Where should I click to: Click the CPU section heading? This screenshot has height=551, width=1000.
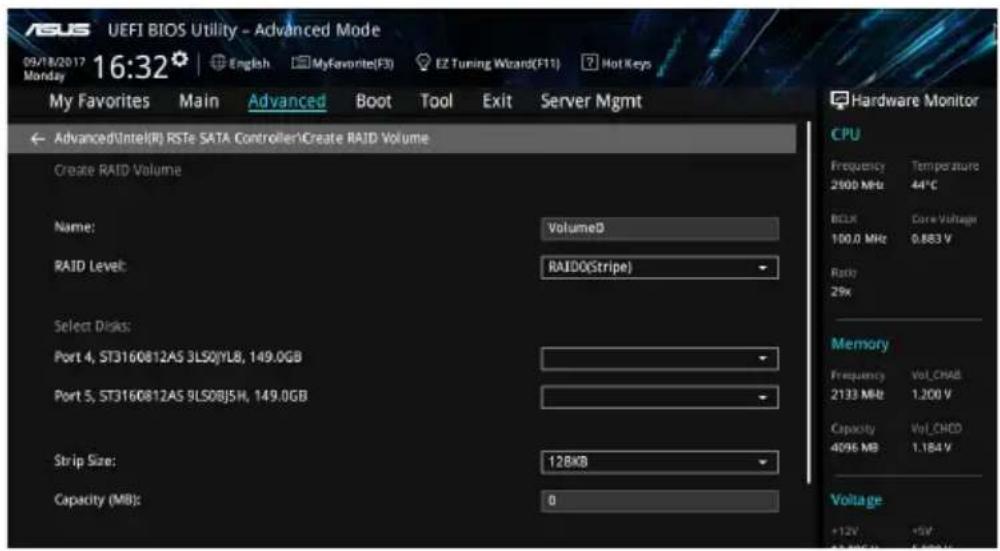point(846,135)
